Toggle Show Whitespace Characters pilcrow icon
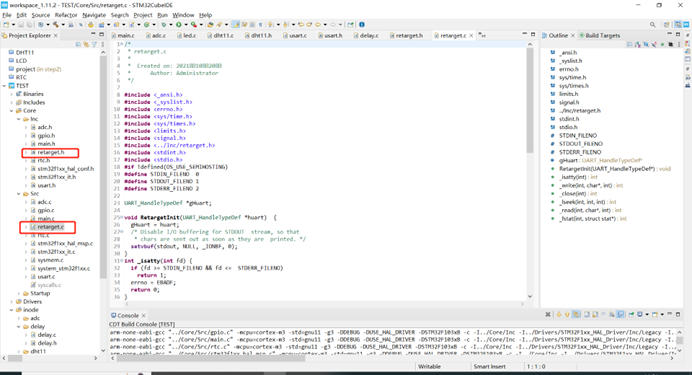Viewport: 692px width, 375px height. pos(260,24)
